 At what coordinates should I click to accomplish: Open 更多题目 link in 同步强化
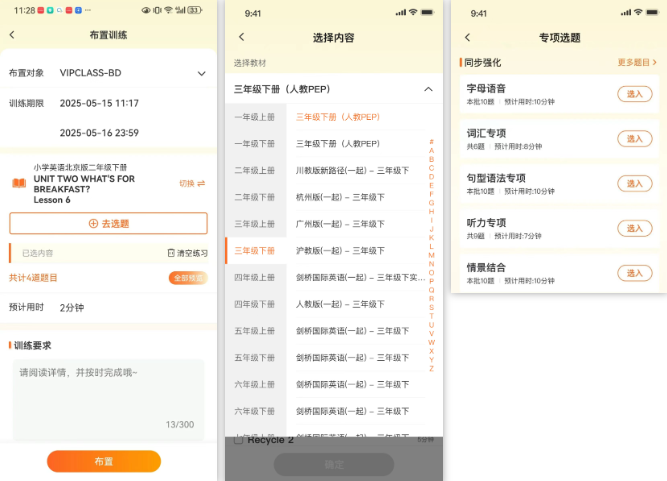pos(637,63)
